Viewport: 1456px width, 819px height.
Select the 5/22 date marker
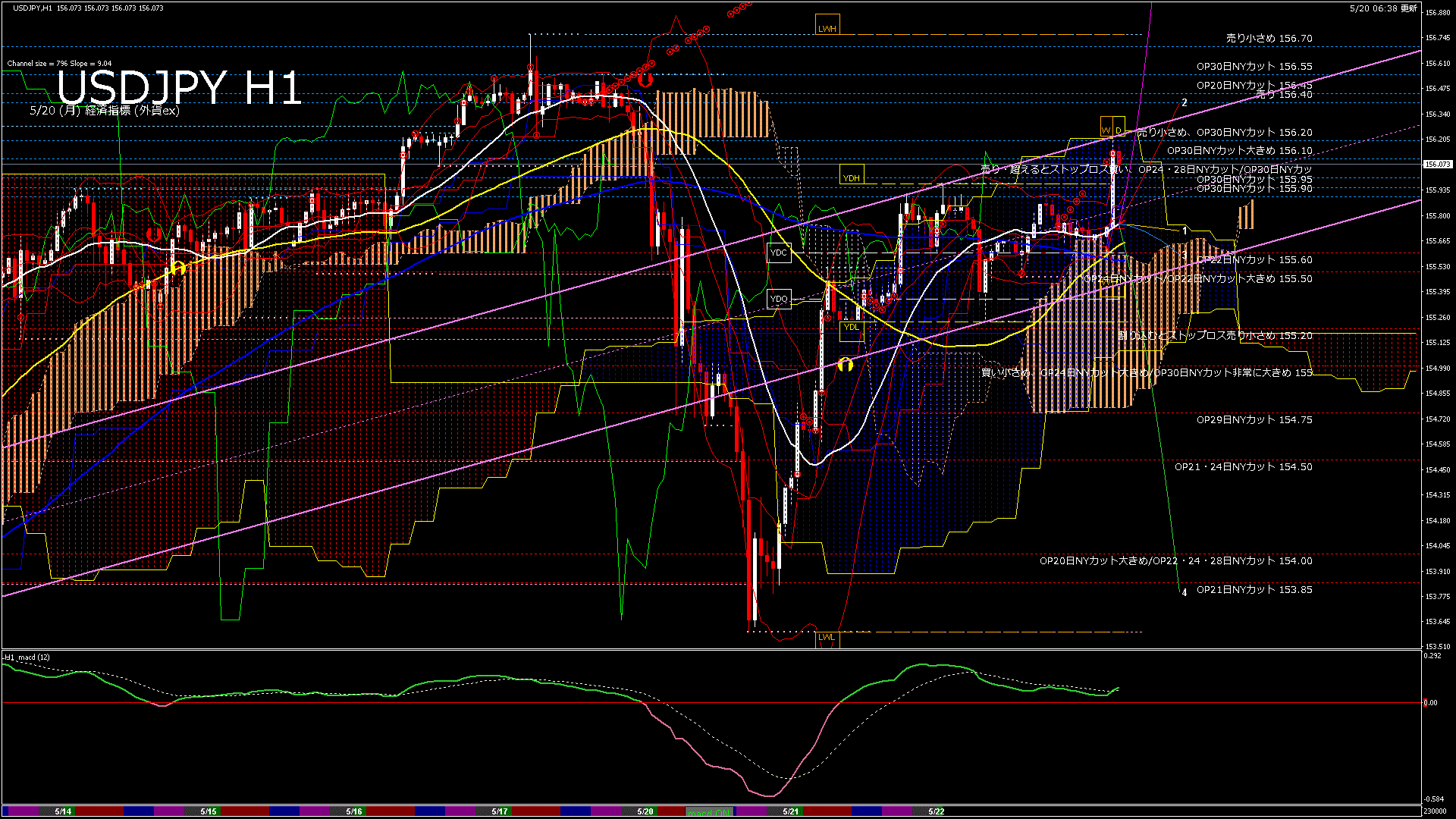(x=937, y=811)
